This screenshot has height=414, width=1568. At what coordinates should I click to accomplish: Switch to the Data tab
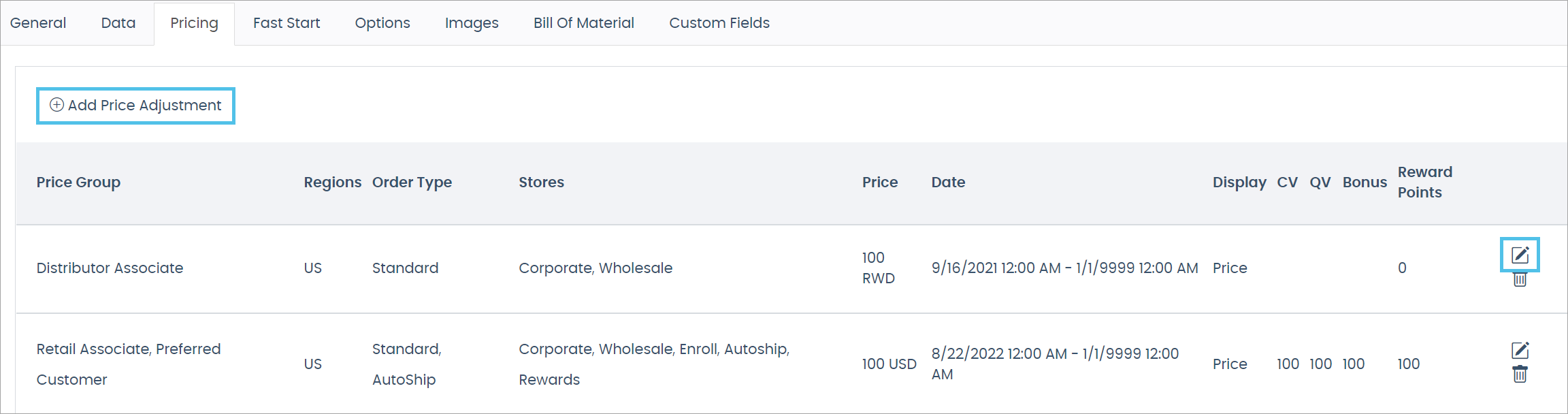118,23
